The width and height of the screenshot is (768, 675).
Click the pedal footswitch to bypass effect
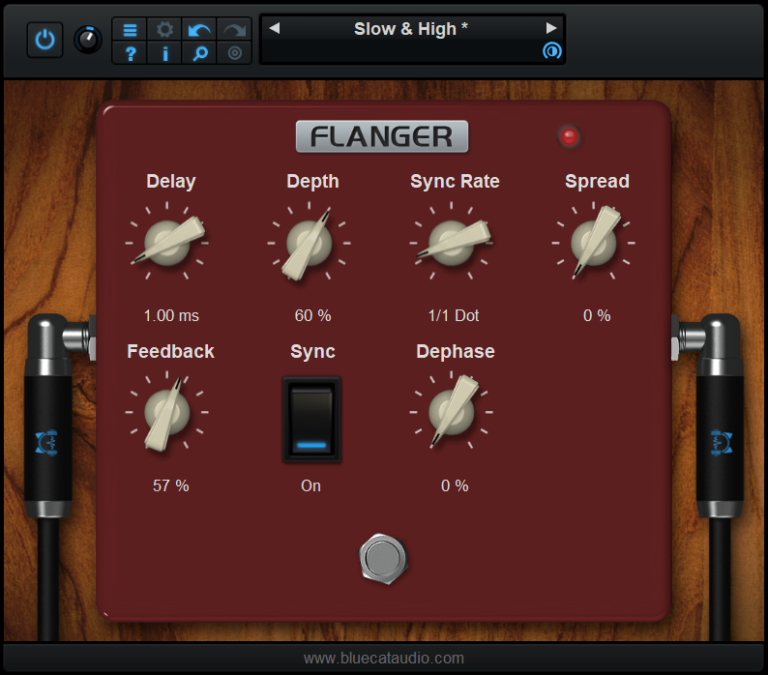(384, 558)
